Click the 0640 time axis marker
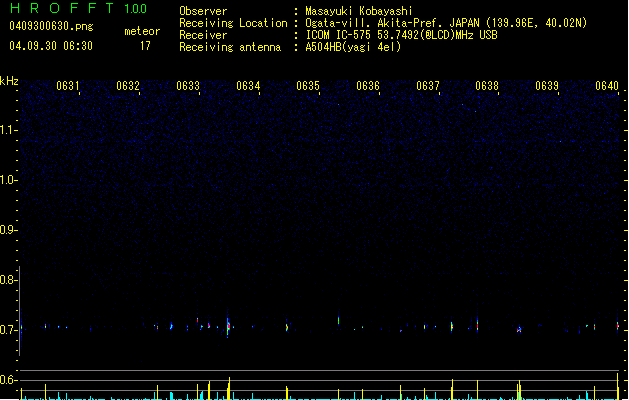 607,86
